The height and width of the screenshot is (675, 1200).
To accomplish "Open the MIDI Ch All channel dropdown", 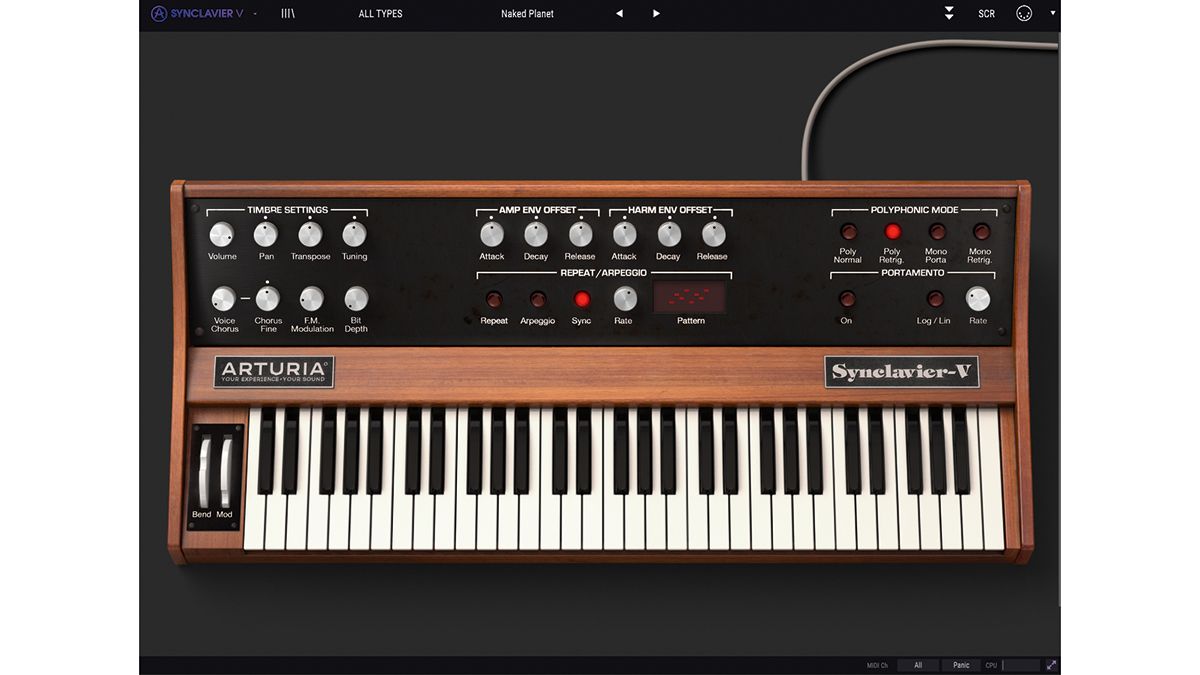I will [x=917, y=664].
